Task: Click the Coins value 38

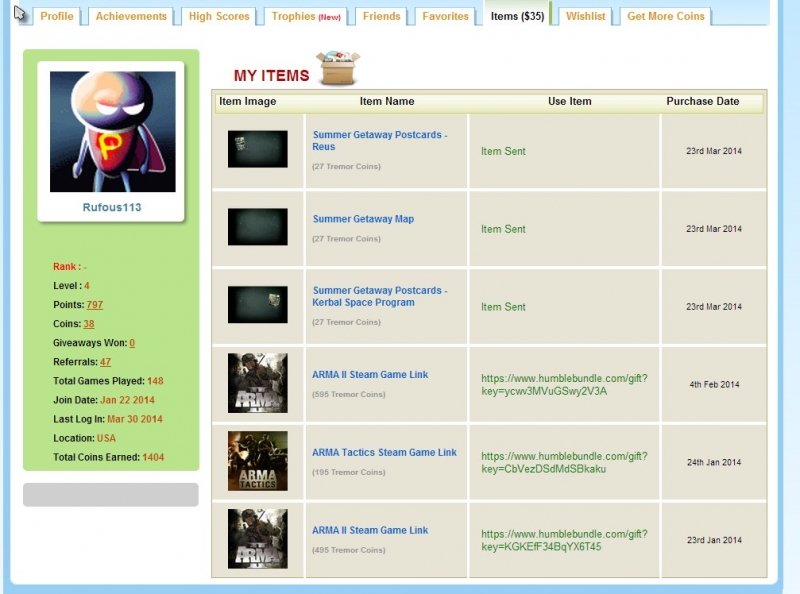Action: pyautogui.click(x=89, y=324)
